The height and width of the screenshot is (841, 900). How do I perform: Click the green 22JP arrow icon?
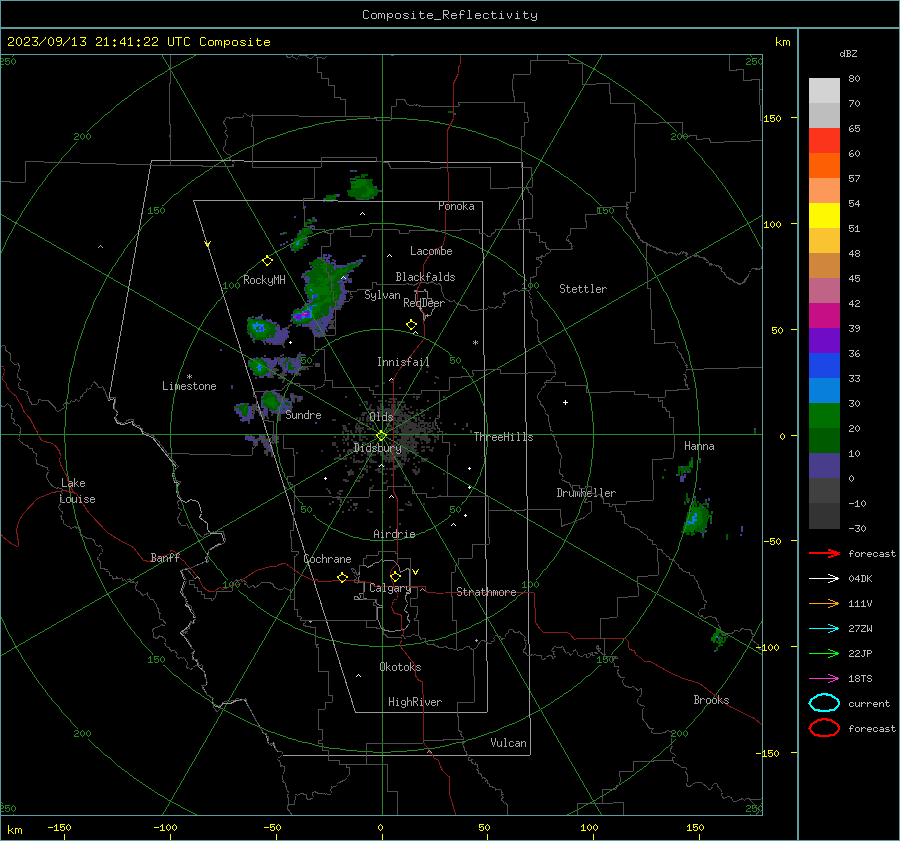(824, 653)
